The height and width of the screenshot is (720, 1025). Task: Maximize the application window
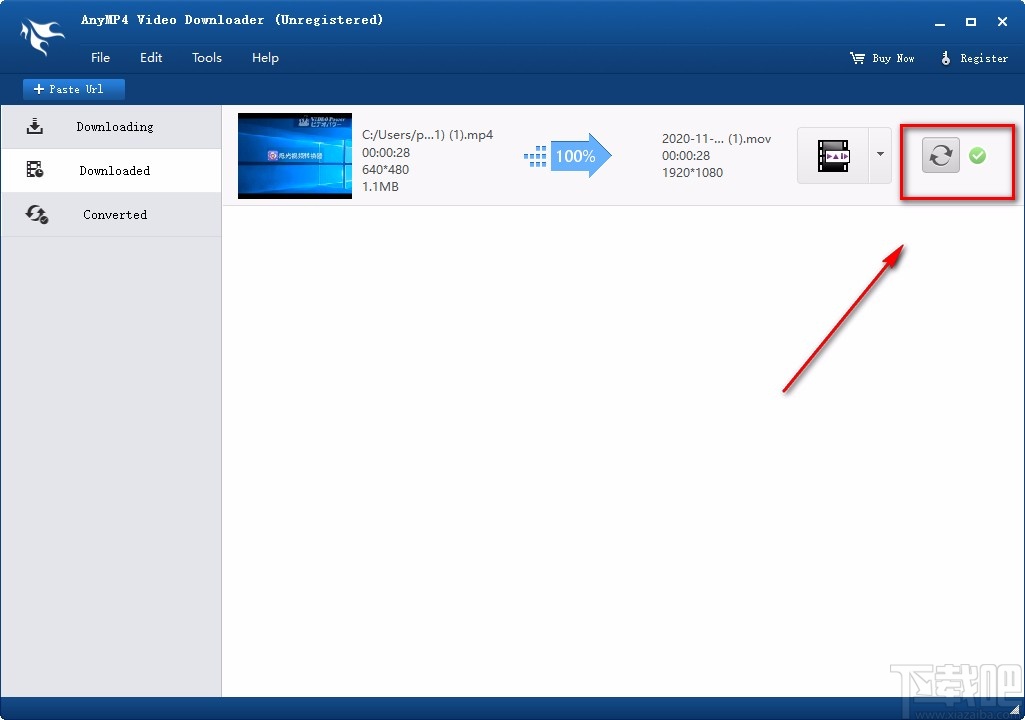click(x=971, y=22)
